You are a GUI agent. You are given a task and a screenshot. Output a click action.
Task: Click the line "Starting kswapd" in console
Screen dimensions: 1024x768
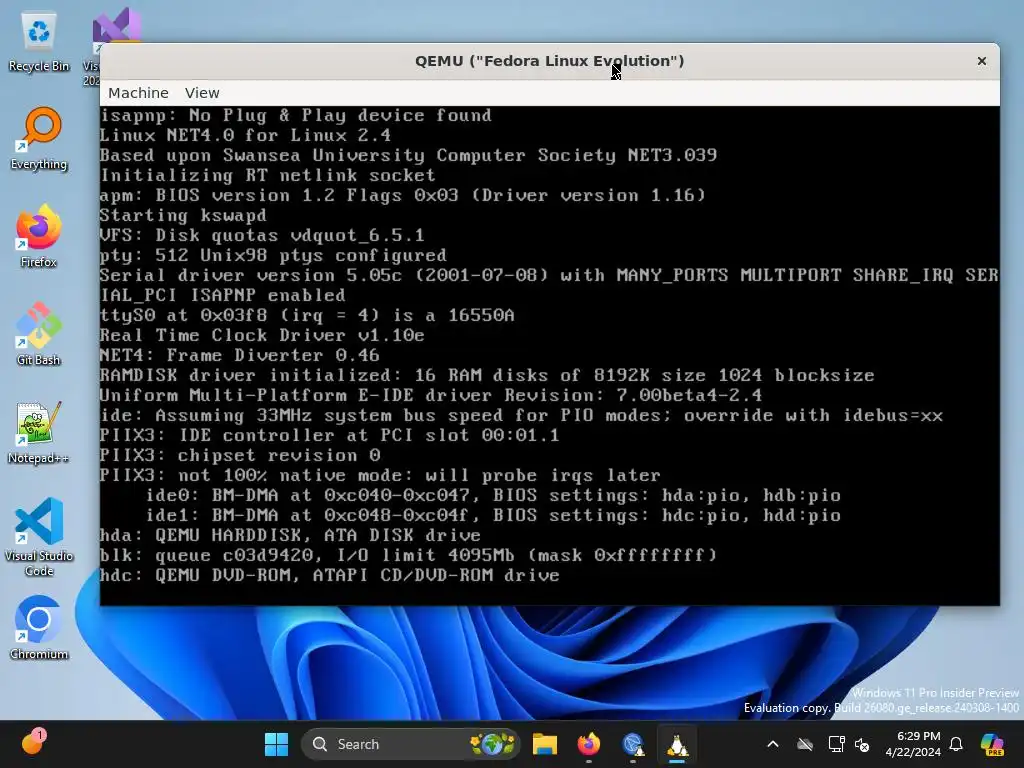[x=183, y=216]
